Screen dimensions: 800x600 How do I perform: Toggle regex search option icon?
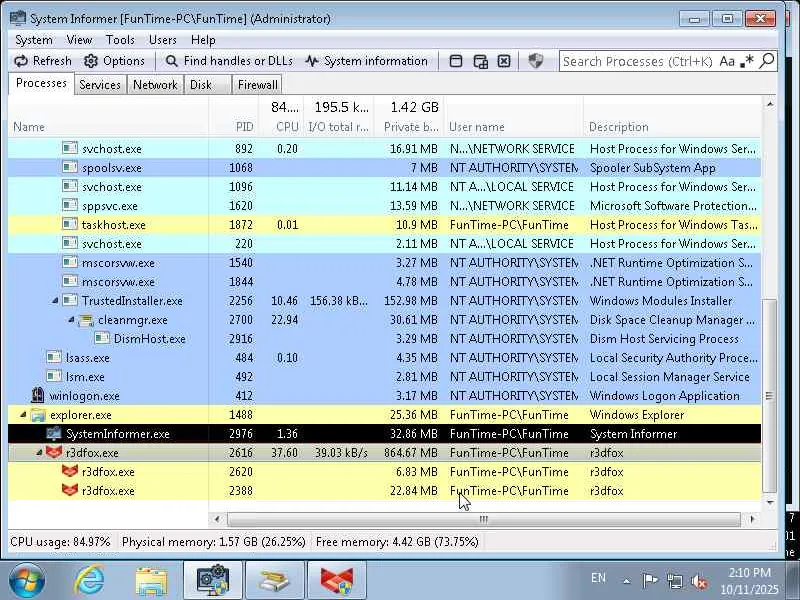(x=747, y=61)
